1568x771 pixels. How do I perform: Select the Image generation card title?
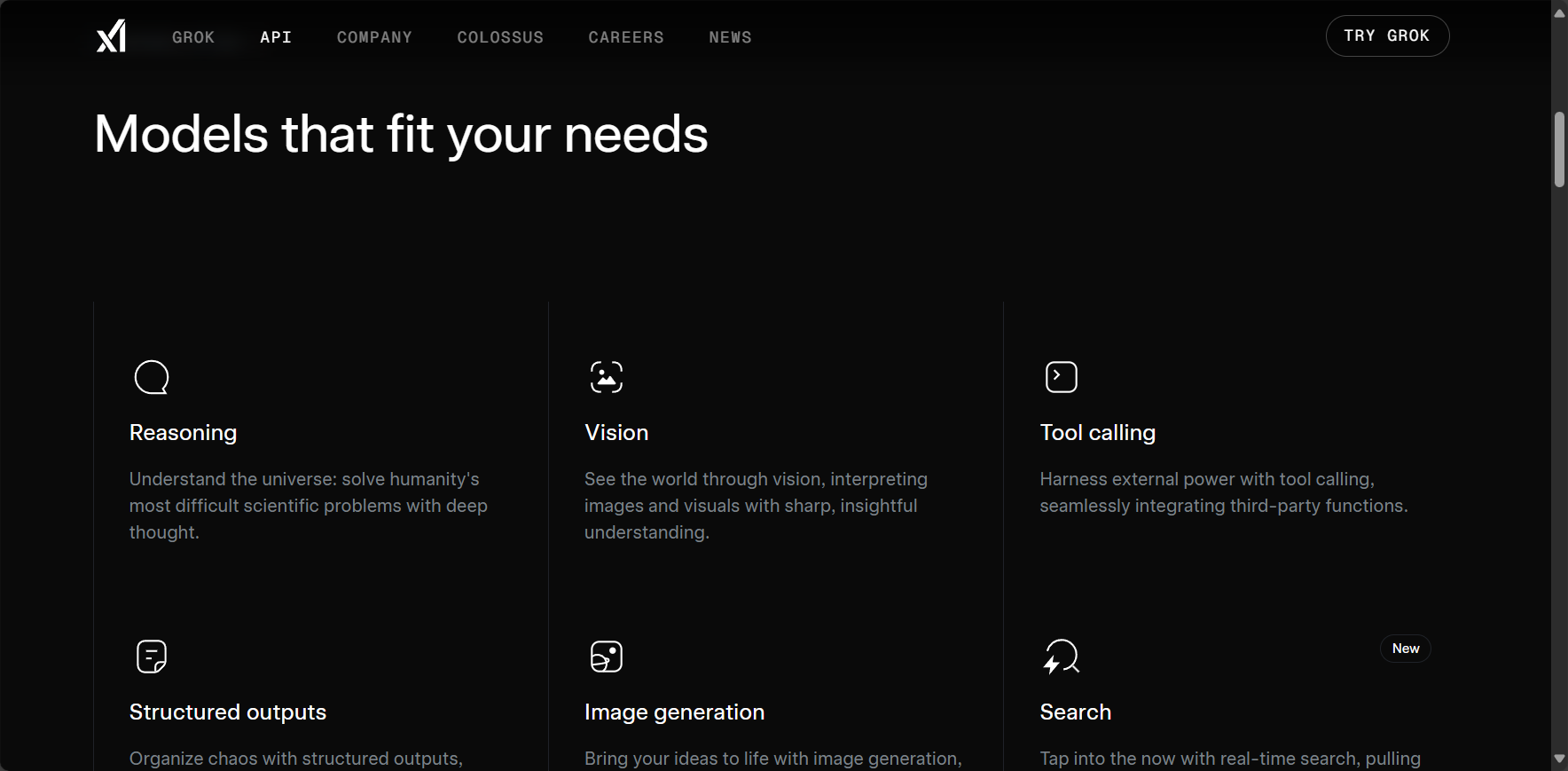[674, 712]
